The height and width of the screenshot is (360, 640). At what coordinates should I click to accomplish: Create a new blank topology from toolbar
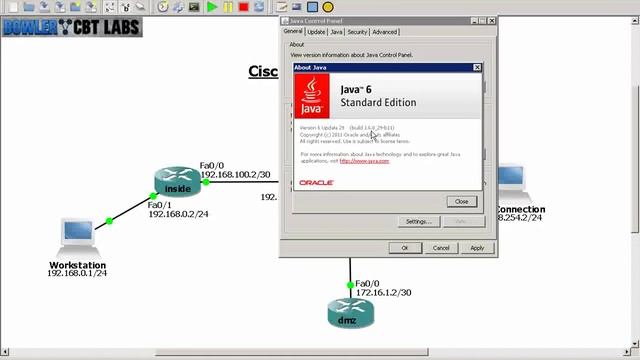(13, 7)
